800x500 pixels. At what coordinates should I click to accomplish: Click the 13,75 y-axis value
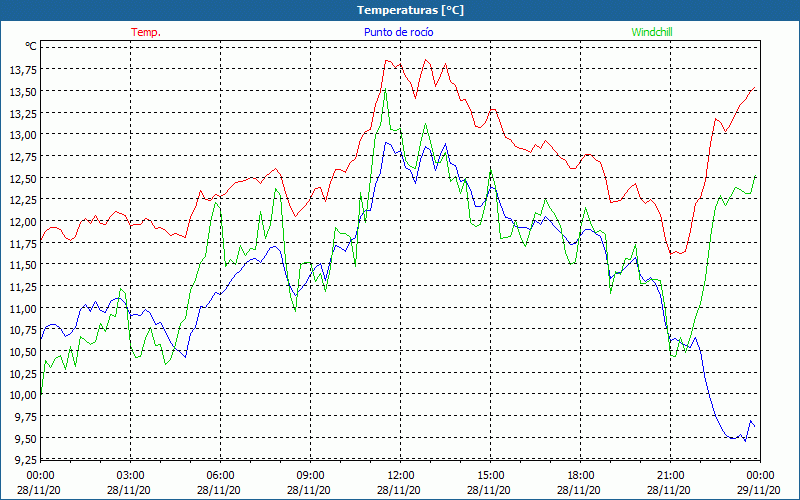23,70
